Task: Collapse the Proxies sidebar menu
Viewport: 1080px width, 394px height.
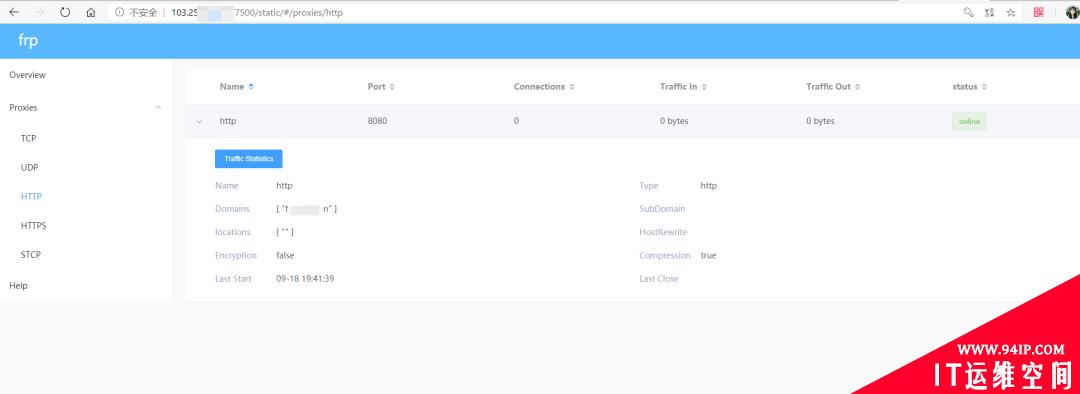Action: [159, 107]
